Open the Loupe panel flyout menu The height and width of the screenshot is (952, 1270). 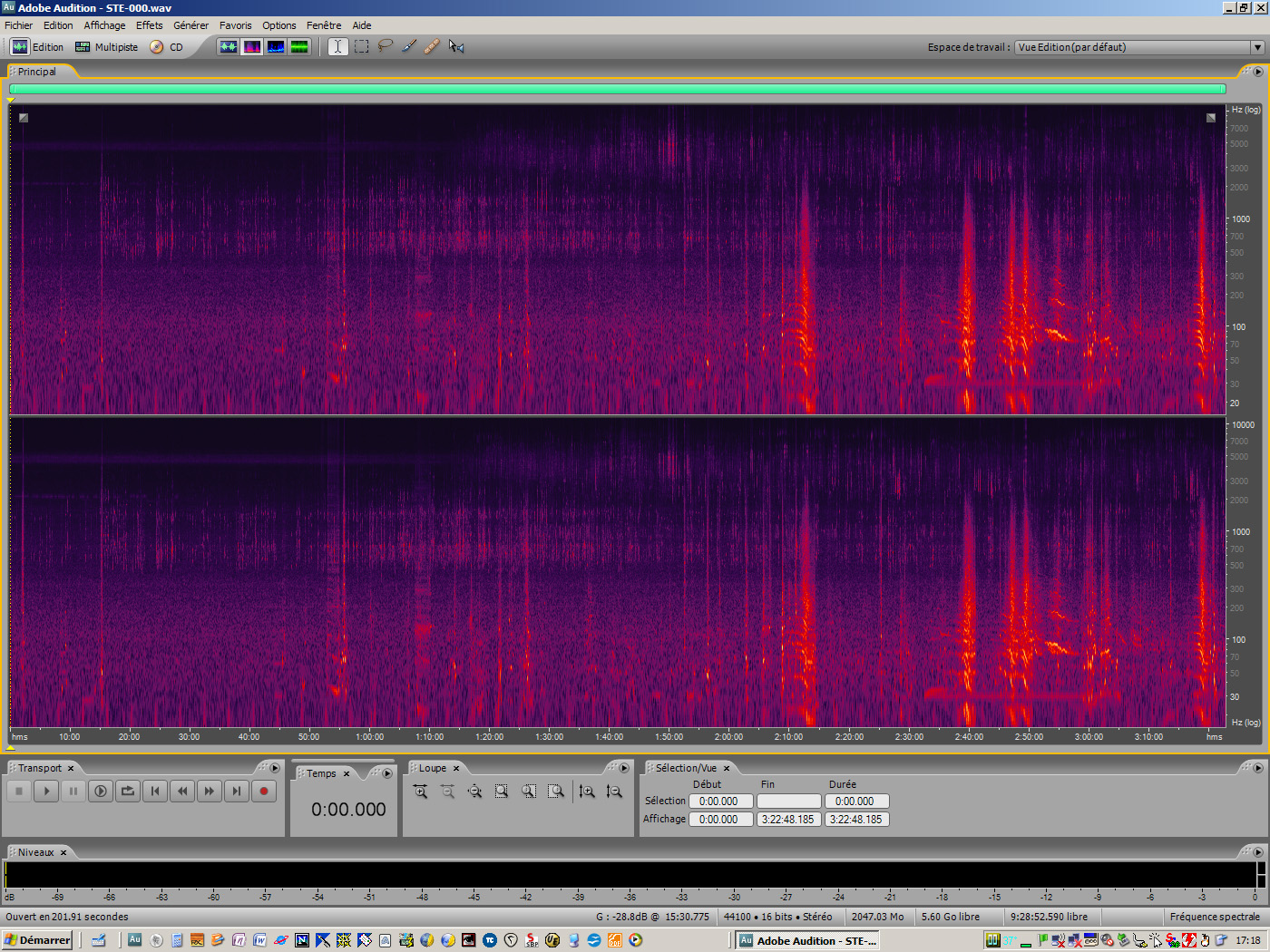[x=624, y=768]
